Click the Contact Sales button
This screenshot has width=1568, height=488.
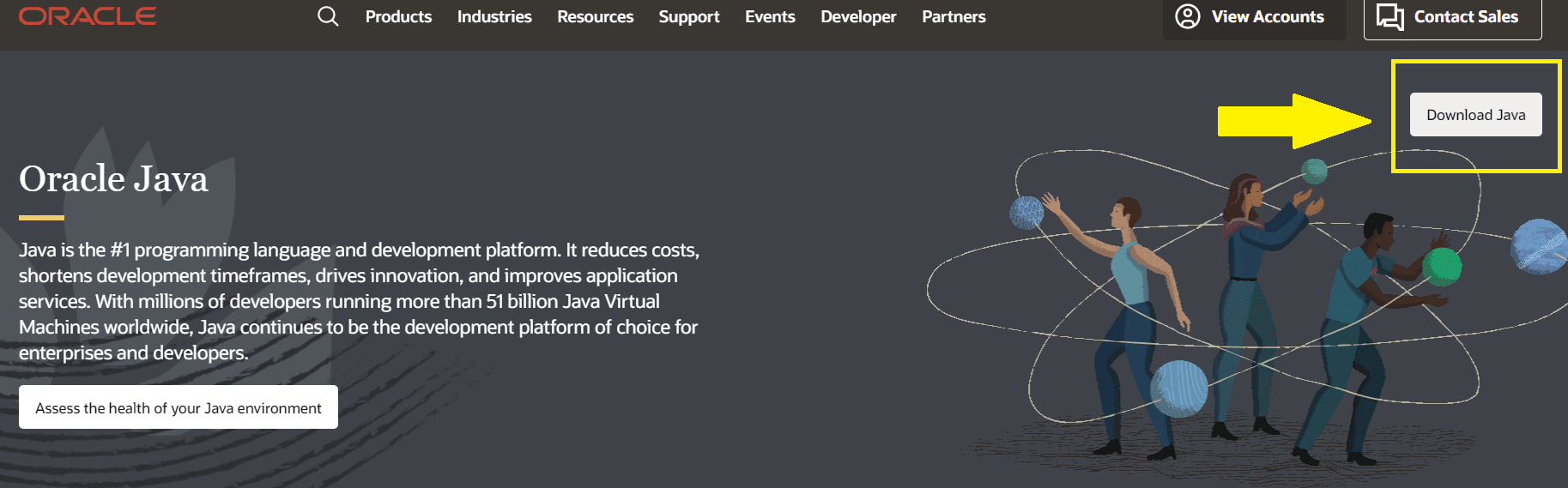[1452, 17]
